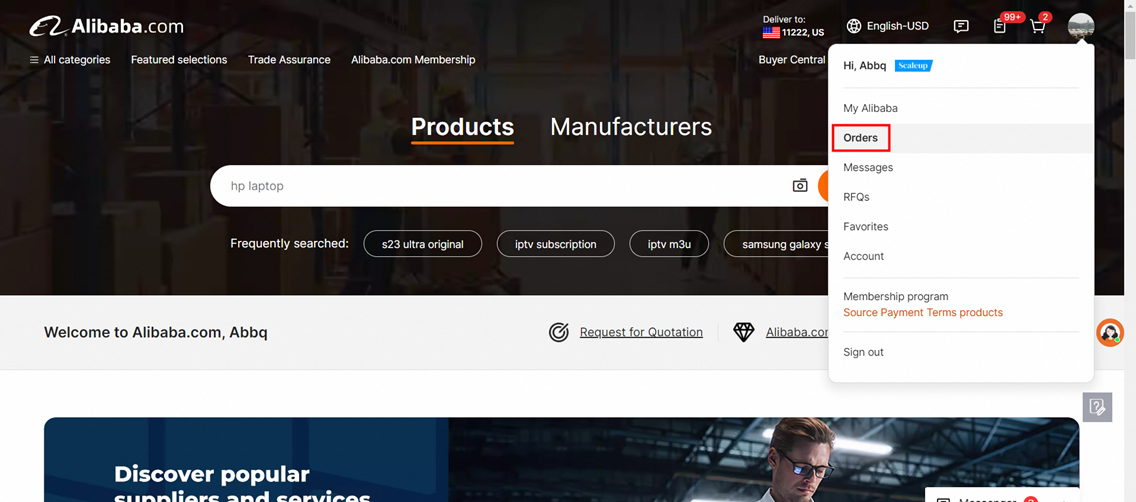Viewport: 1136px width, 502px height.
Task: Expand the All categories menu
Action: coord(70,59)
